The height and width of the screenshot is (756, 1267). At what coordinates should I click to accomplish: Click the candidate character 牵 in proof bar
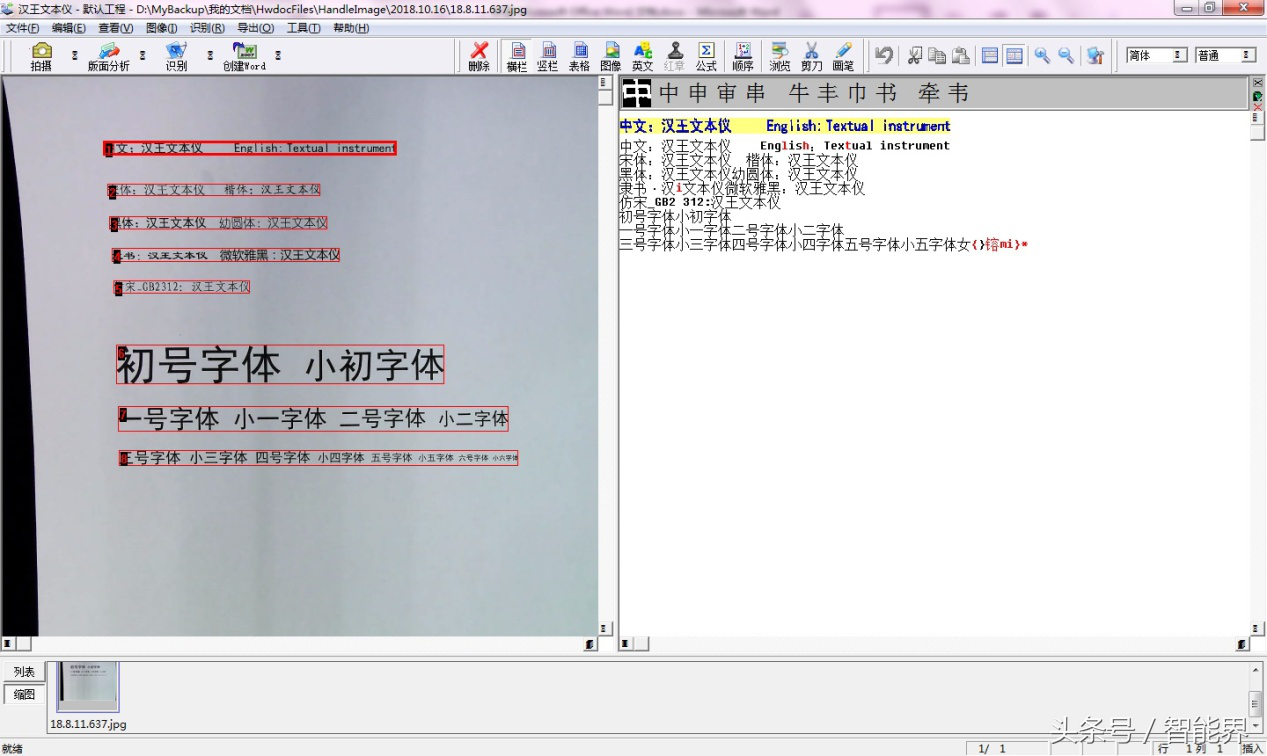[930, 93]
